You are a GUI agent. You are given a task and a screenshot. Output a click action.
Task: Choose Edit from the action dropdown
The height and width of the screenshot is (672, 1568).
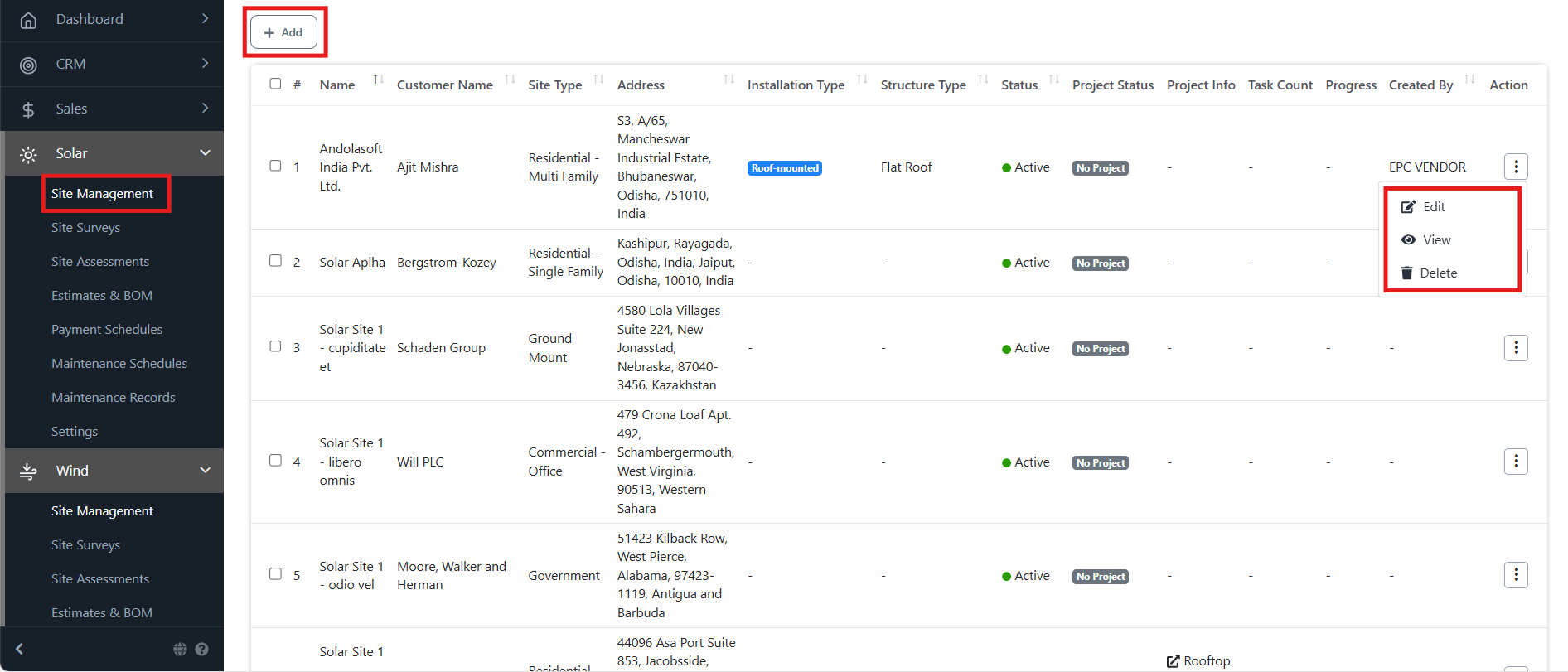1433,207
